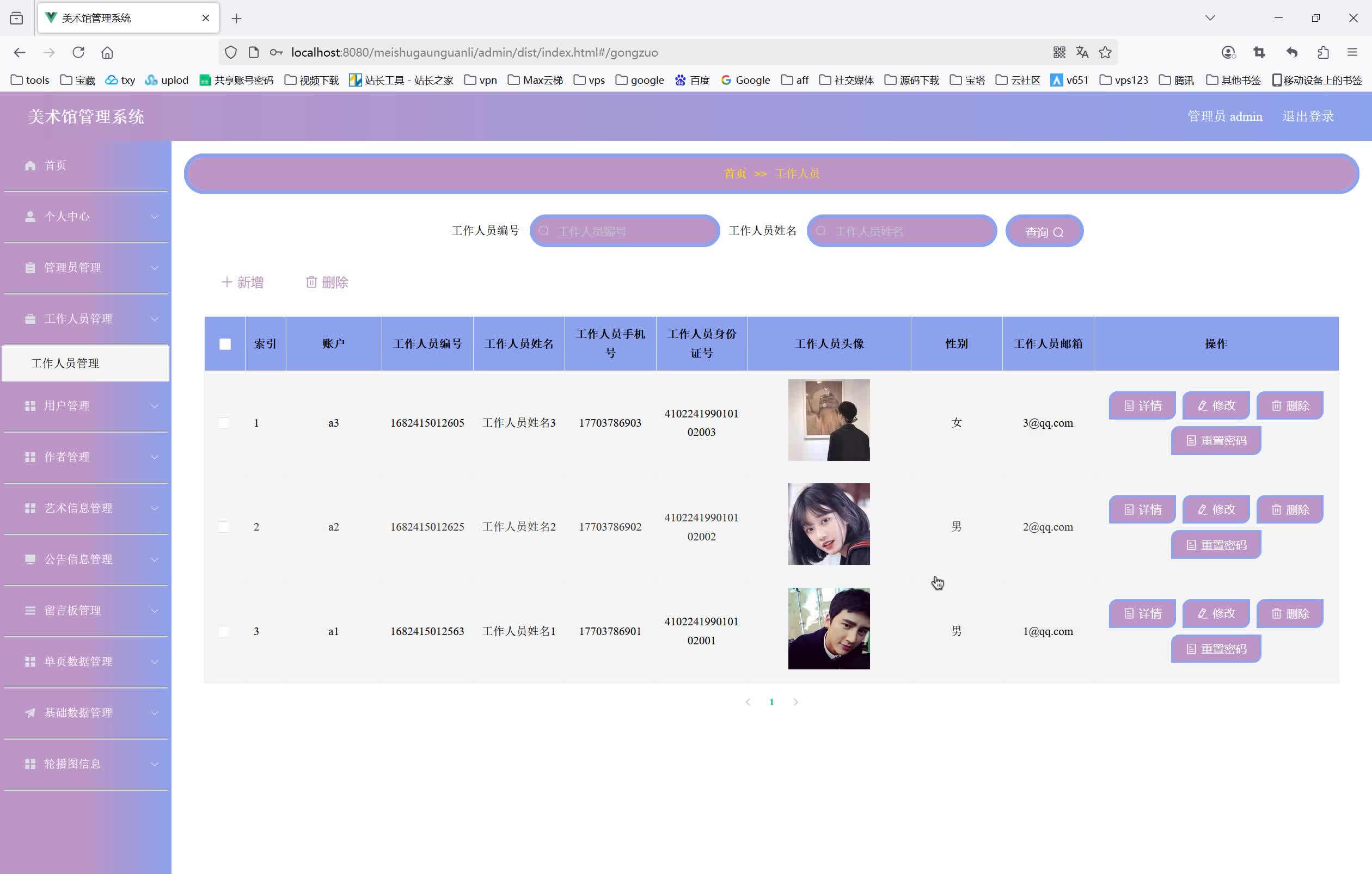The width and height of the screenshot is (1372, 874).
Task: Expand the 公告信息管理 sidebar menu
Action: (85, 559)
